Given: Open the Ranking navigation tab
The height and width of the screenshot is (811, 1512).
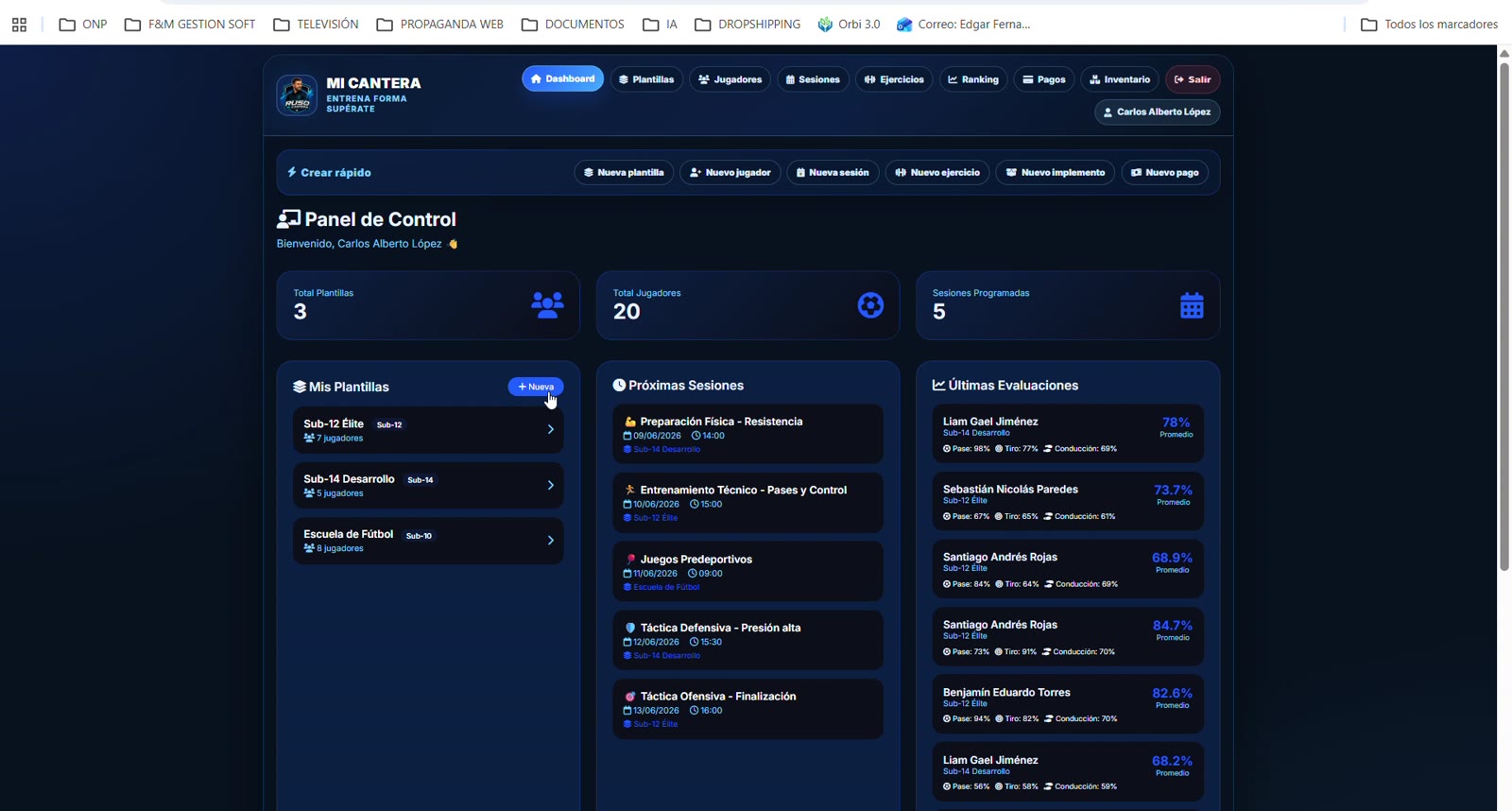Looking at the screenshot, I should [x=973, y=79].
